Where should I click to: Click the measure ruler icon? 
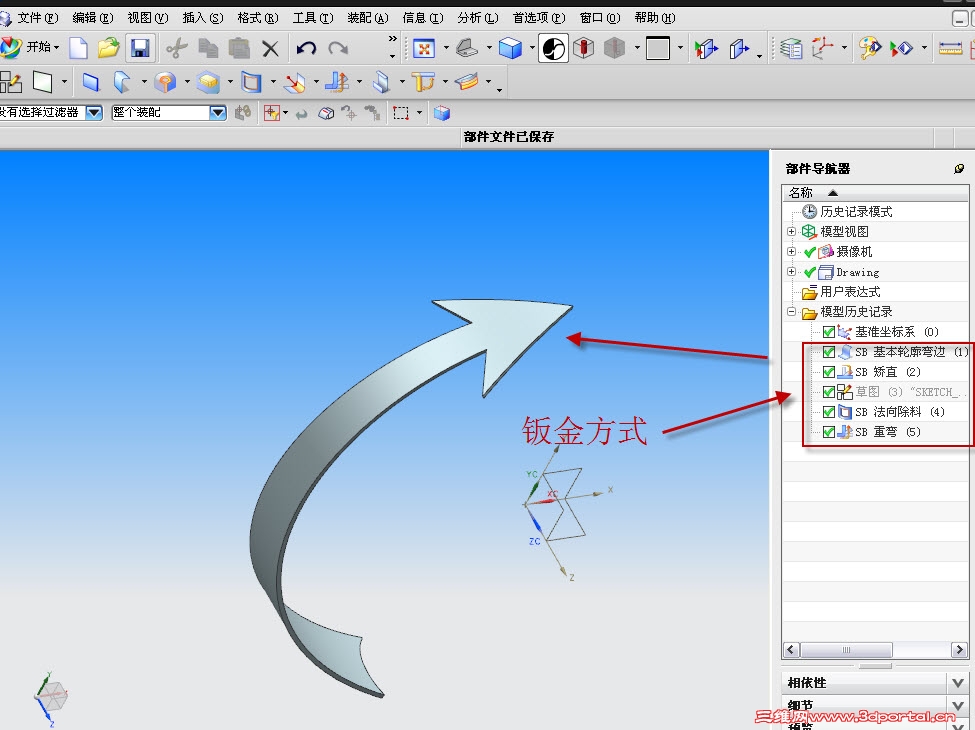(x=950, y=48)
